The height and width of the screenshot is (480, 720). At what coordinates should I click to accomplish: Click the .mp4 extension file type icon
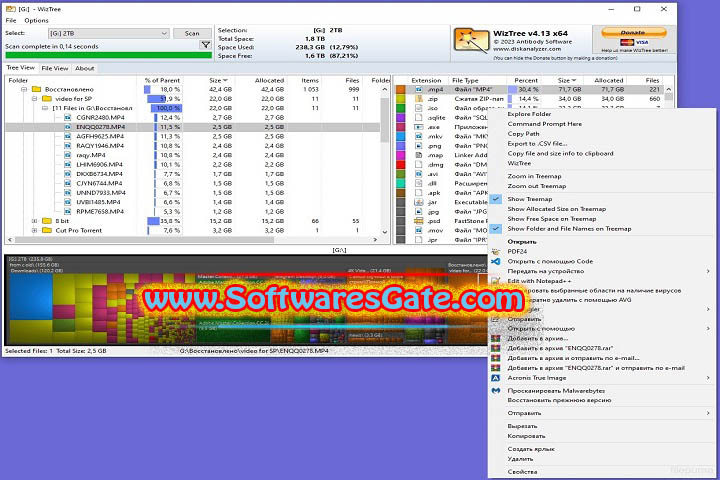coord(419,90)
